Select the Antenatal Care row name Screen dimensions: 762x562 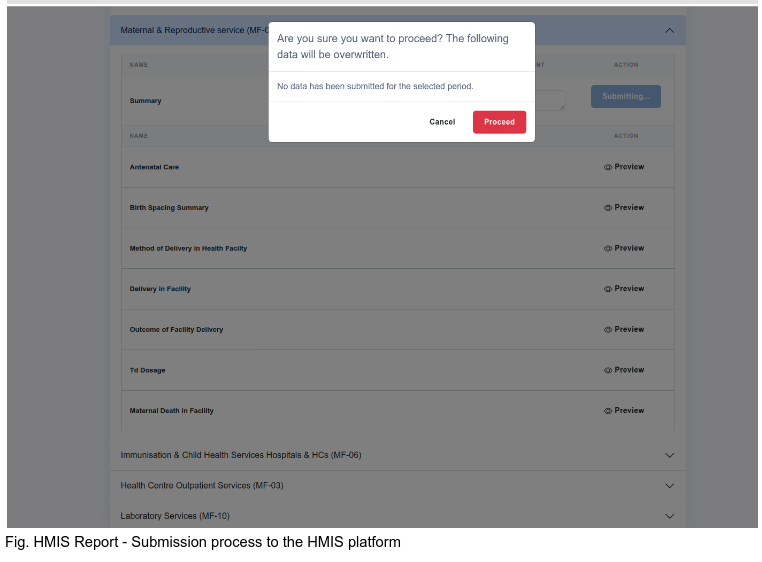pyautogui.click(x=154, y=167)
